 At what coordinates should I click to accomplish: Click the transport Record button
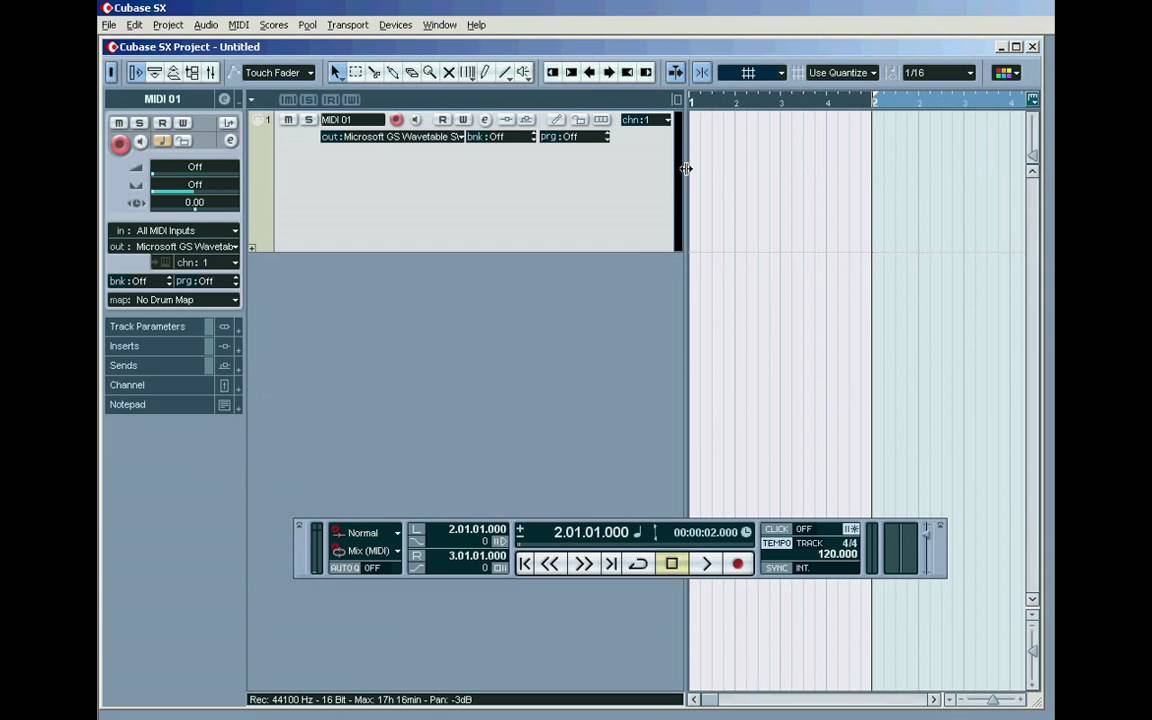pyautogui.click(x=738, y=564)
